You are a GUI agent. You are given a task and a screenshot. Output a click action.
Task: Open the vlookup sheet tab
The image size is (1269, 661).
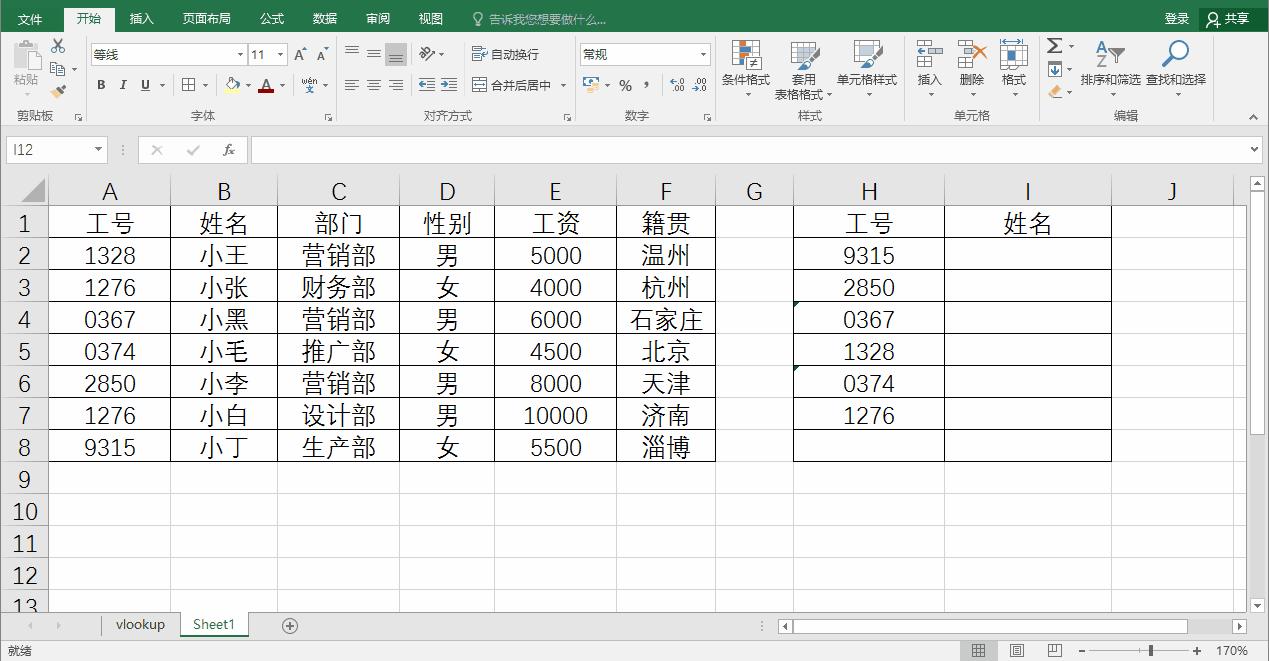139,624
